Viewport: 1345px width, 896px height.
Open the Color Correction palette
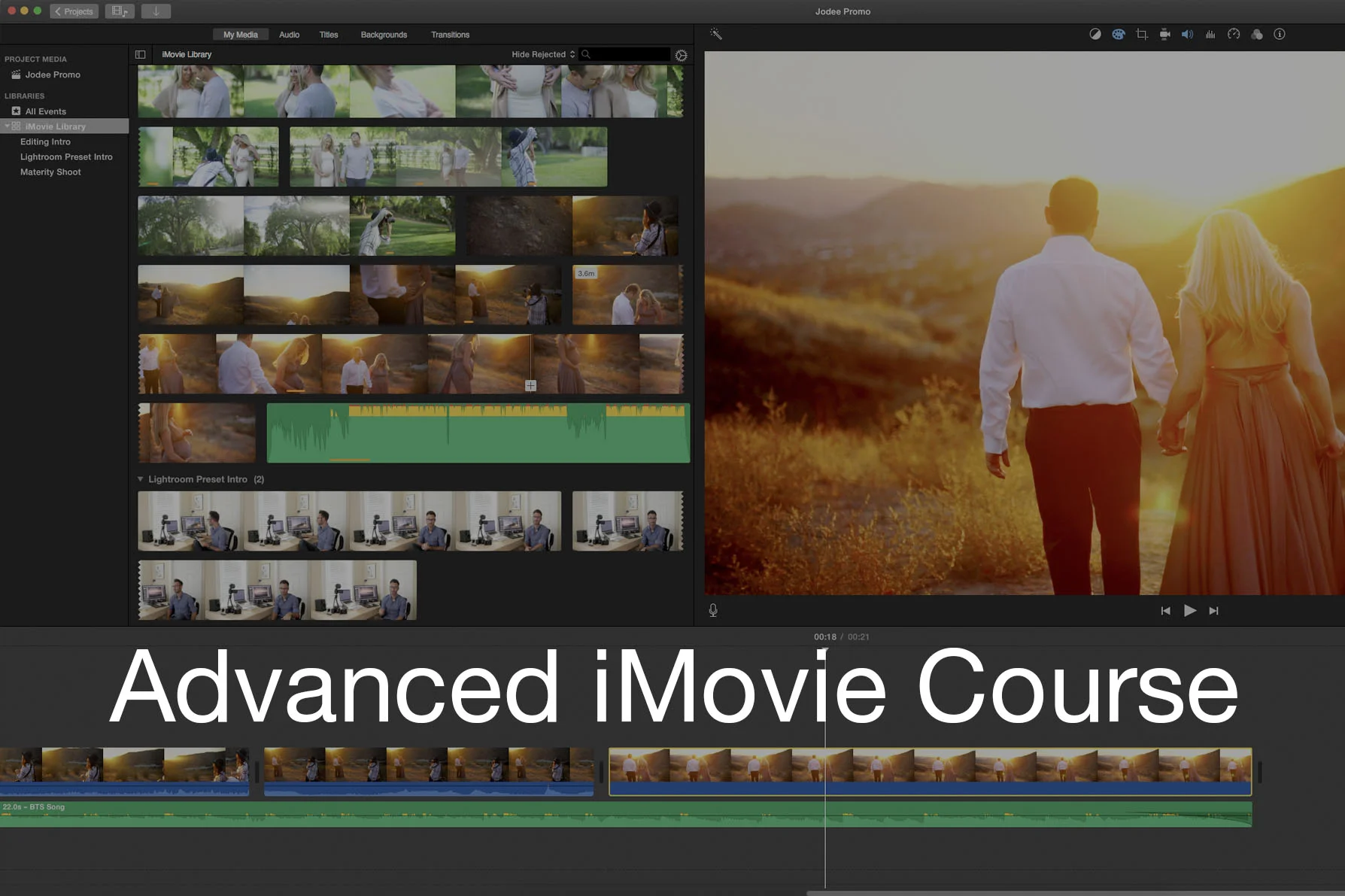(1119, 34)
